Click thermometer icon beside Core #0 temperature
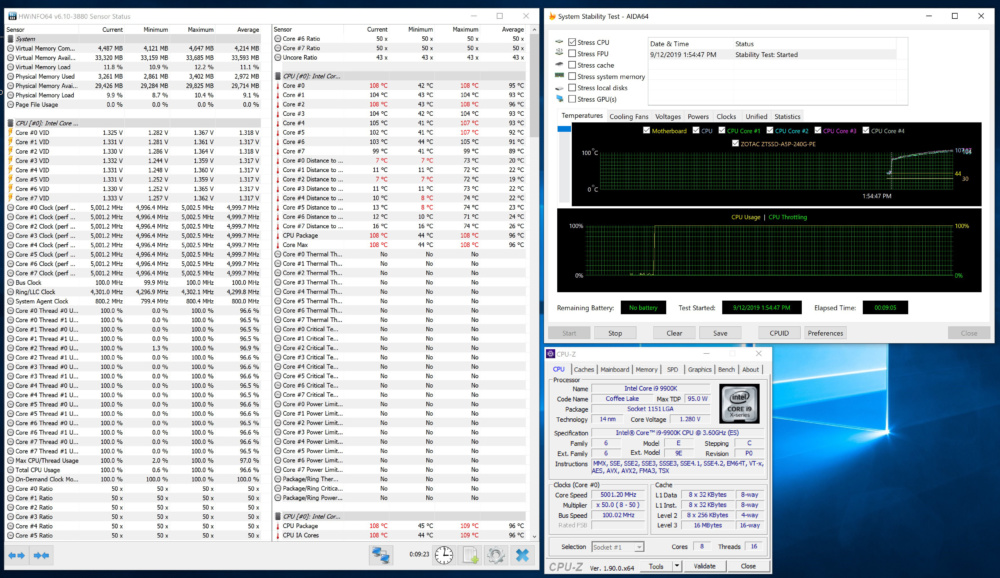The image size is (1000, 578). pos(278,85)
